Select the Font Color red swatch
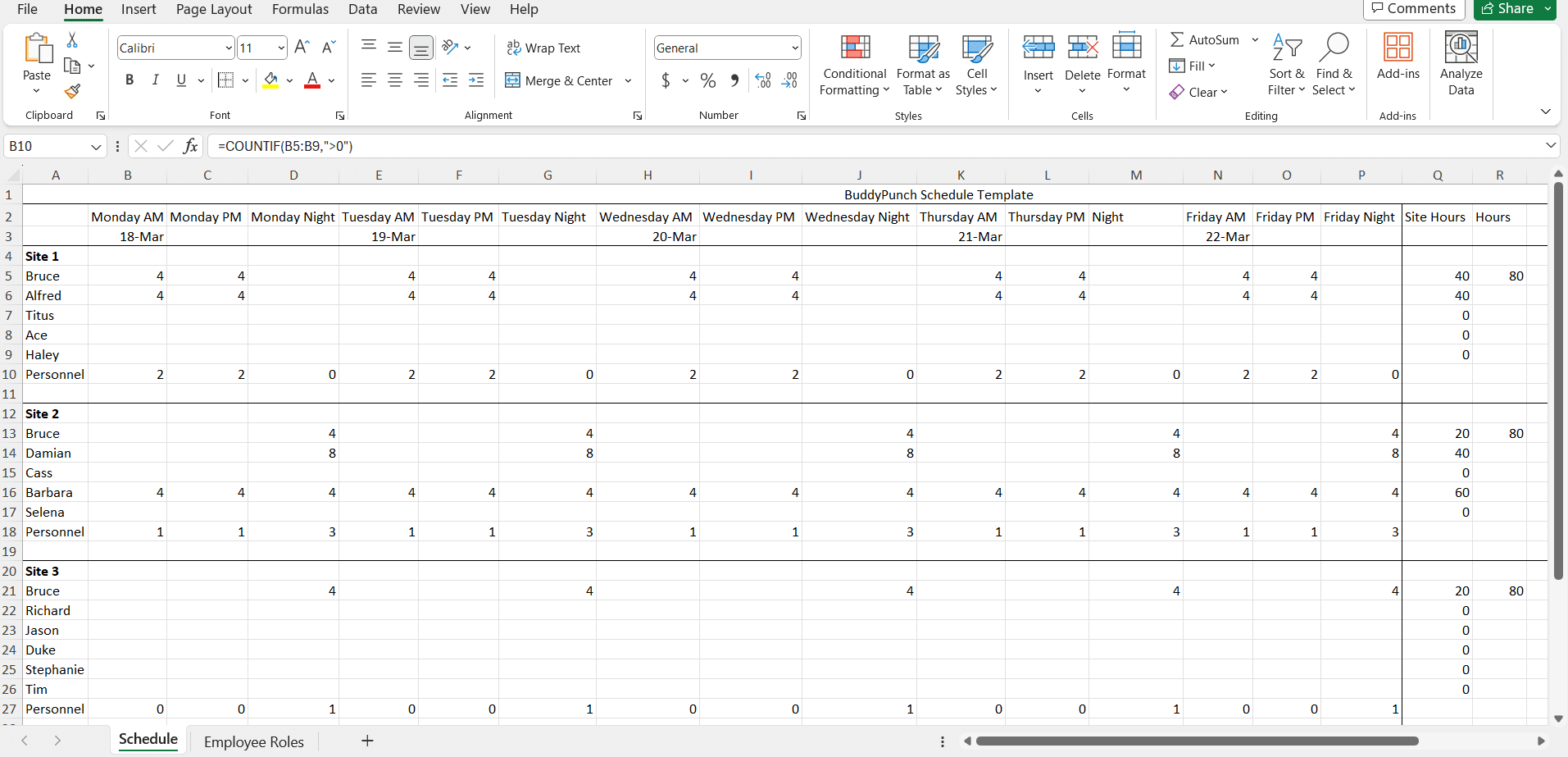1568x757 pixels. pos(311,84)
